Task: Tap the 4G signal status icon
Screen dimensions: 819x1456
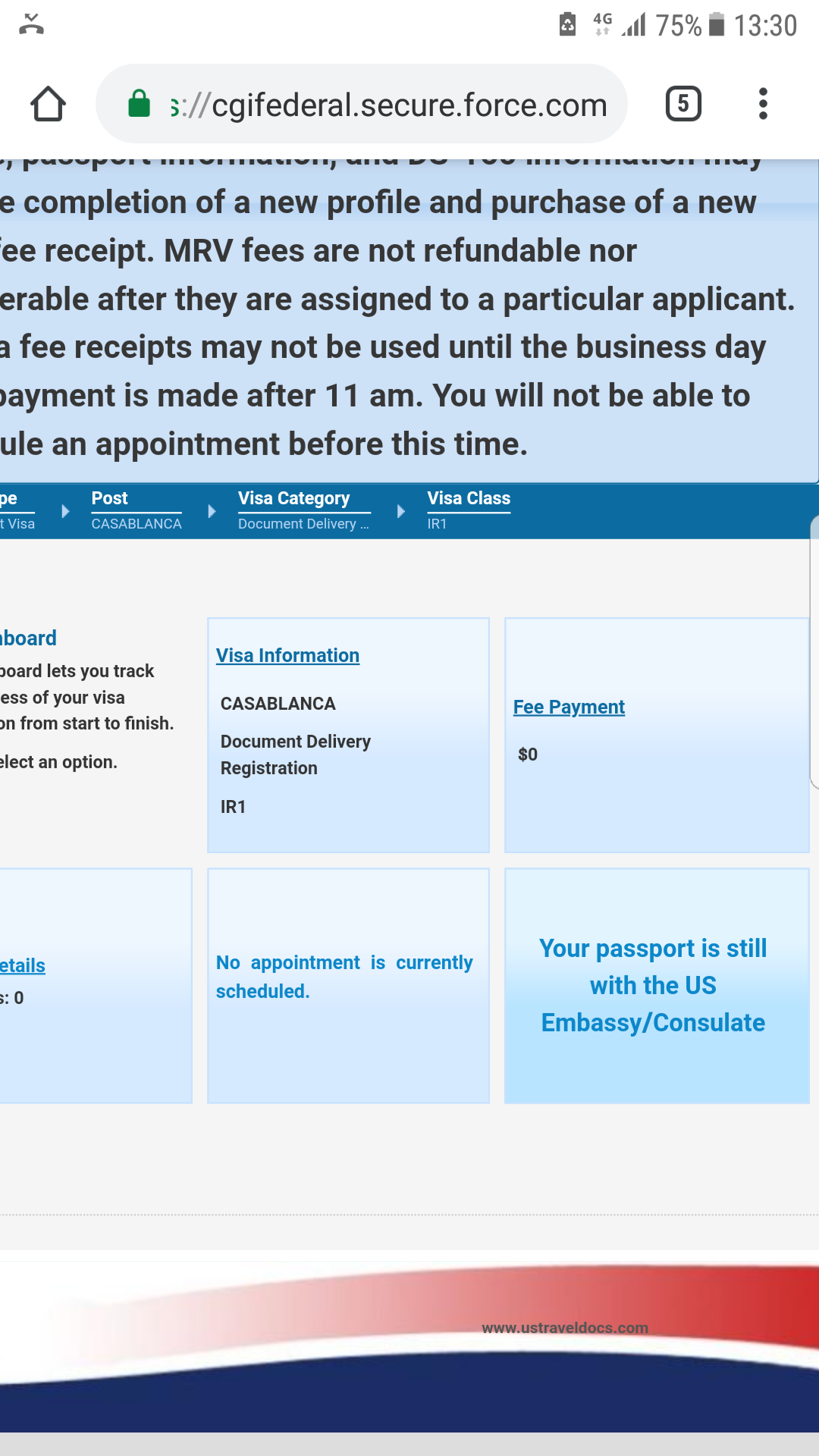Action: [x=603, y=24]
